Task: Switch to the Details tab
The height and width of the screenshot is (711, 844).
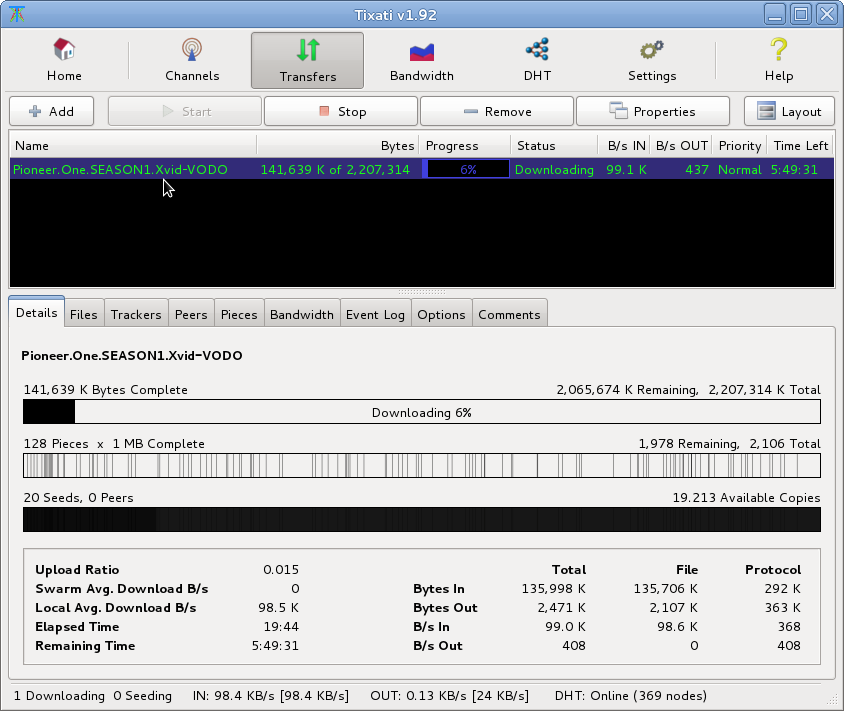Action: click(37, 313)
